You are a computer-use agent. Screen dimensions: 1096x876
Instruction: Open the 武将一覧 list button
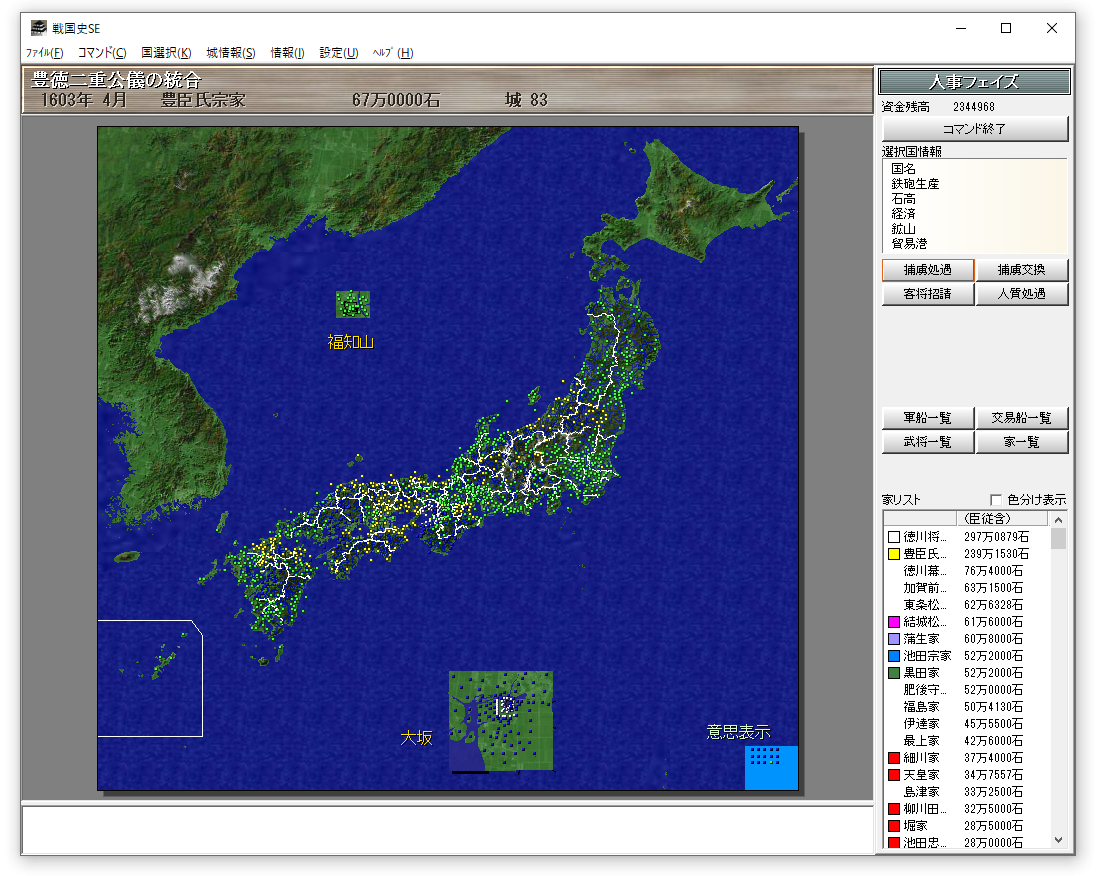point(928,442)
